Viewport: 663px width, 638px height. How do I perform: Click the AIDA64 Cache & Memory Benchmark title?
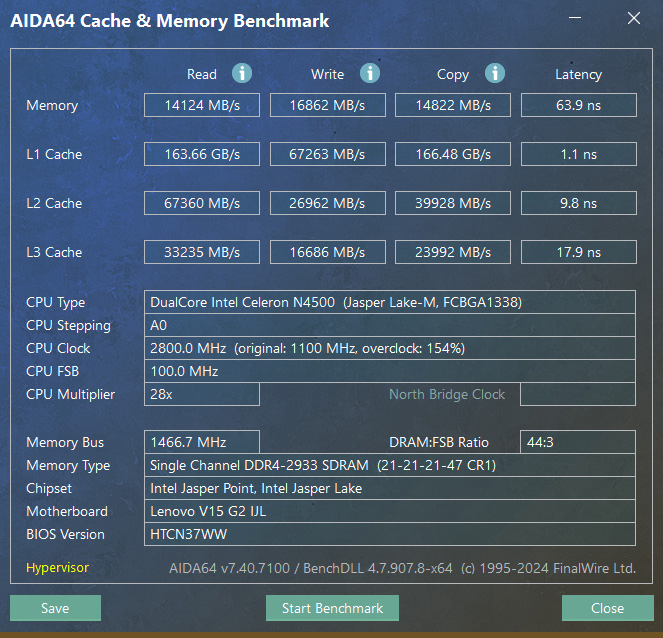pos(170,21)
